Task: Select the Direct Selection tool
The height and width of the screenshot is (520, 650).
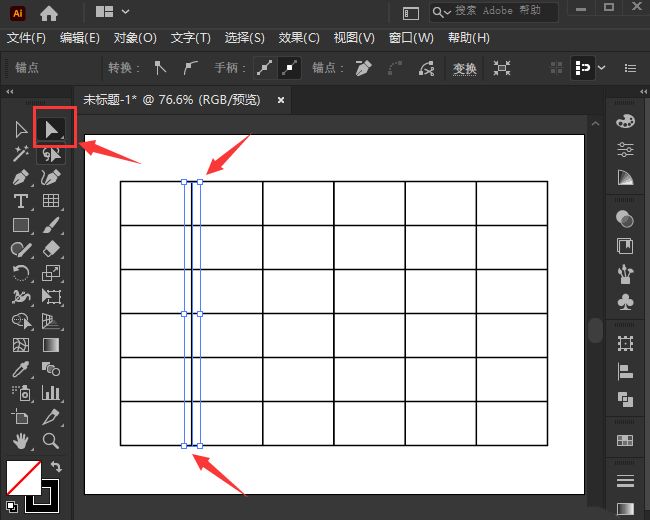Action: [51, 128]
